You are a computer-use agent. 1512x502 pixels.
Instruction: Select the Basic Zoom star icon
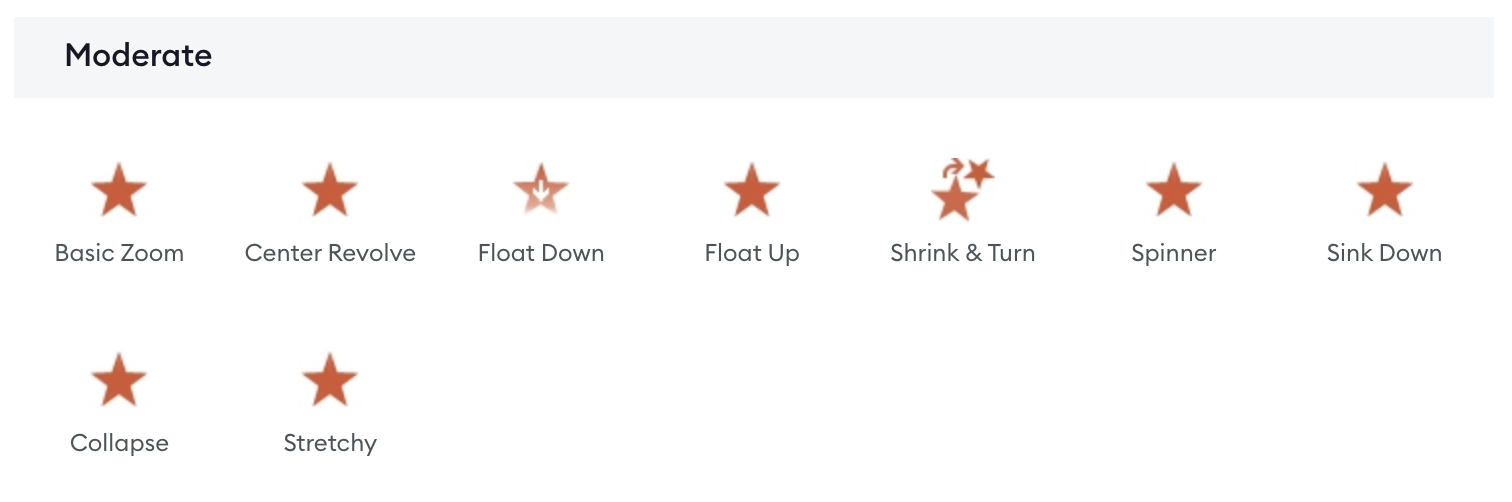(119, 190)
